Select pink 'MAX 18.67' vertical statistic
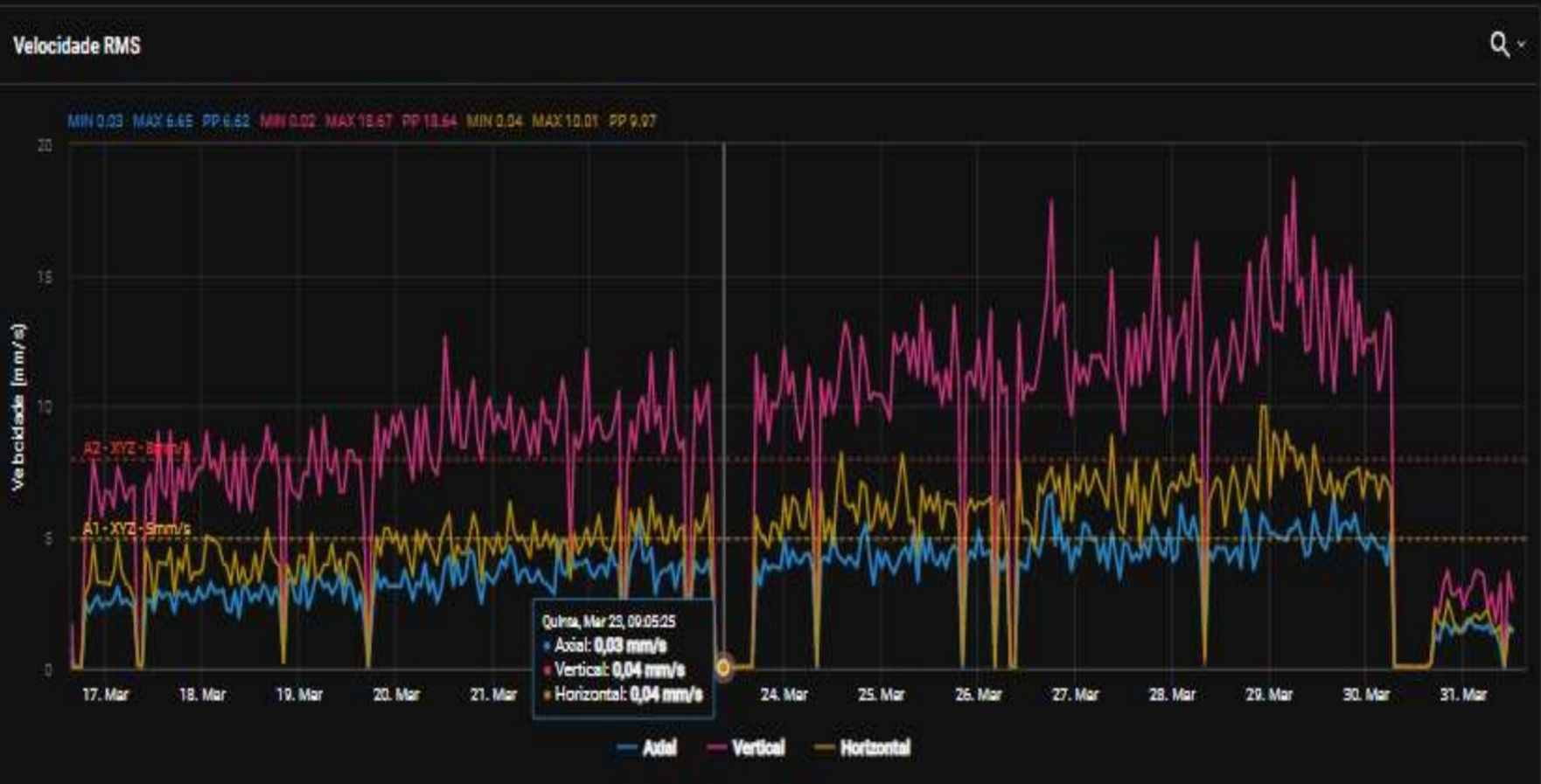 359,121
